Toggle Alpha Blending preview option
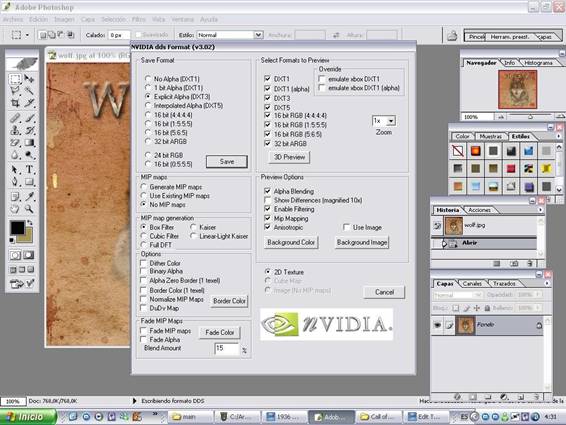The height and width of the screenshot is (425, 566). point(267,191)
